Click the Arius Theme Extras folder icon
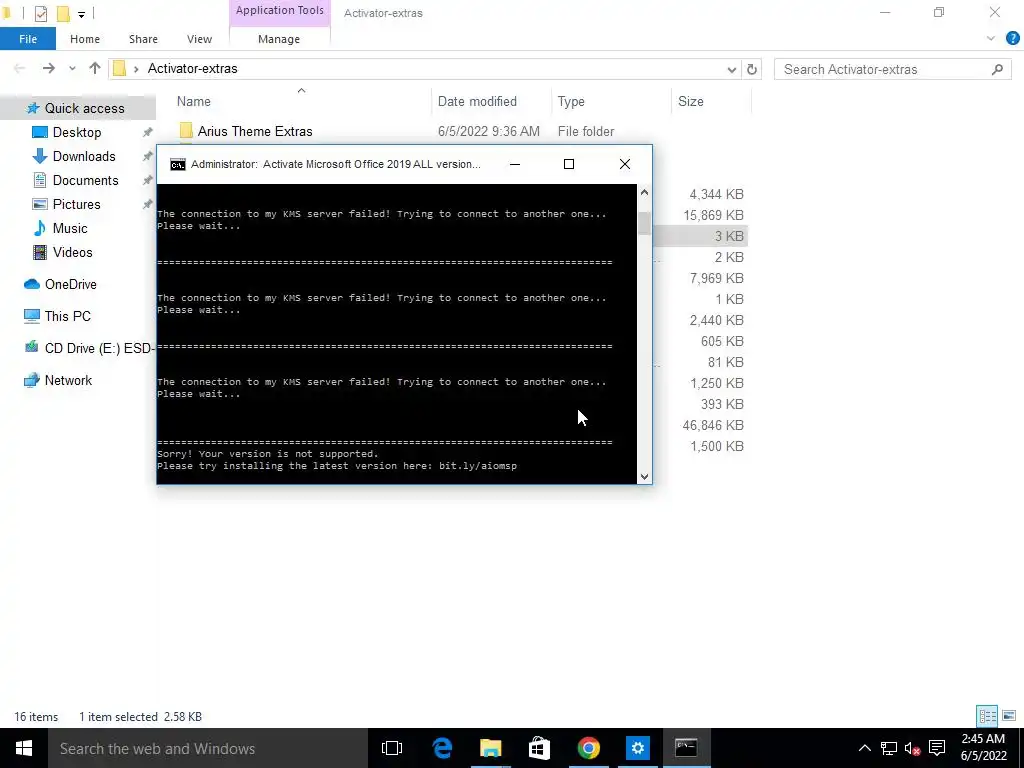 [x=185, y=131]
